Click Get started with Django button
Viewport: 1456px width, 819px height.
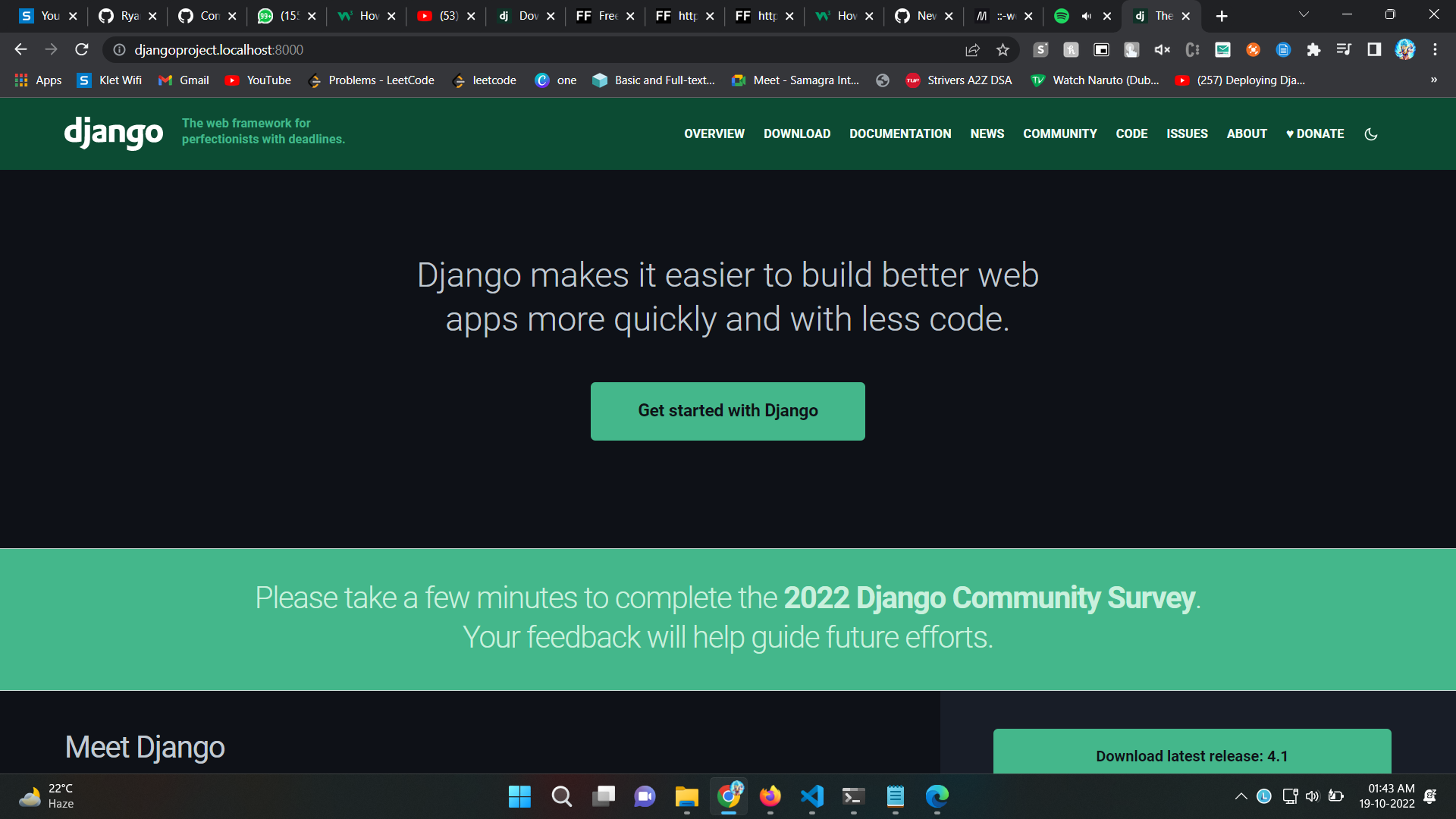[727, 411]
